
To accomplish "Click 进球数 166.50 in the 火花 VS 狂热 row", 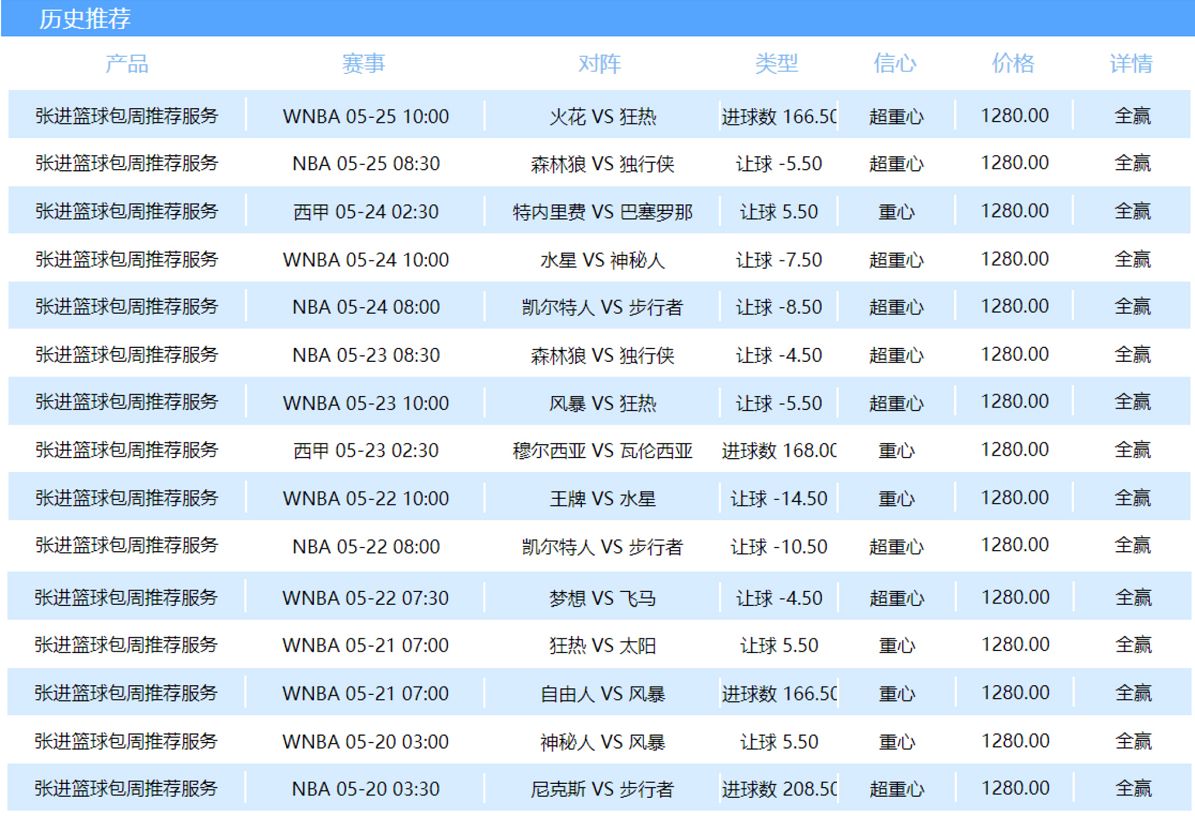I will pyautogui.click(x=779, y=117).
